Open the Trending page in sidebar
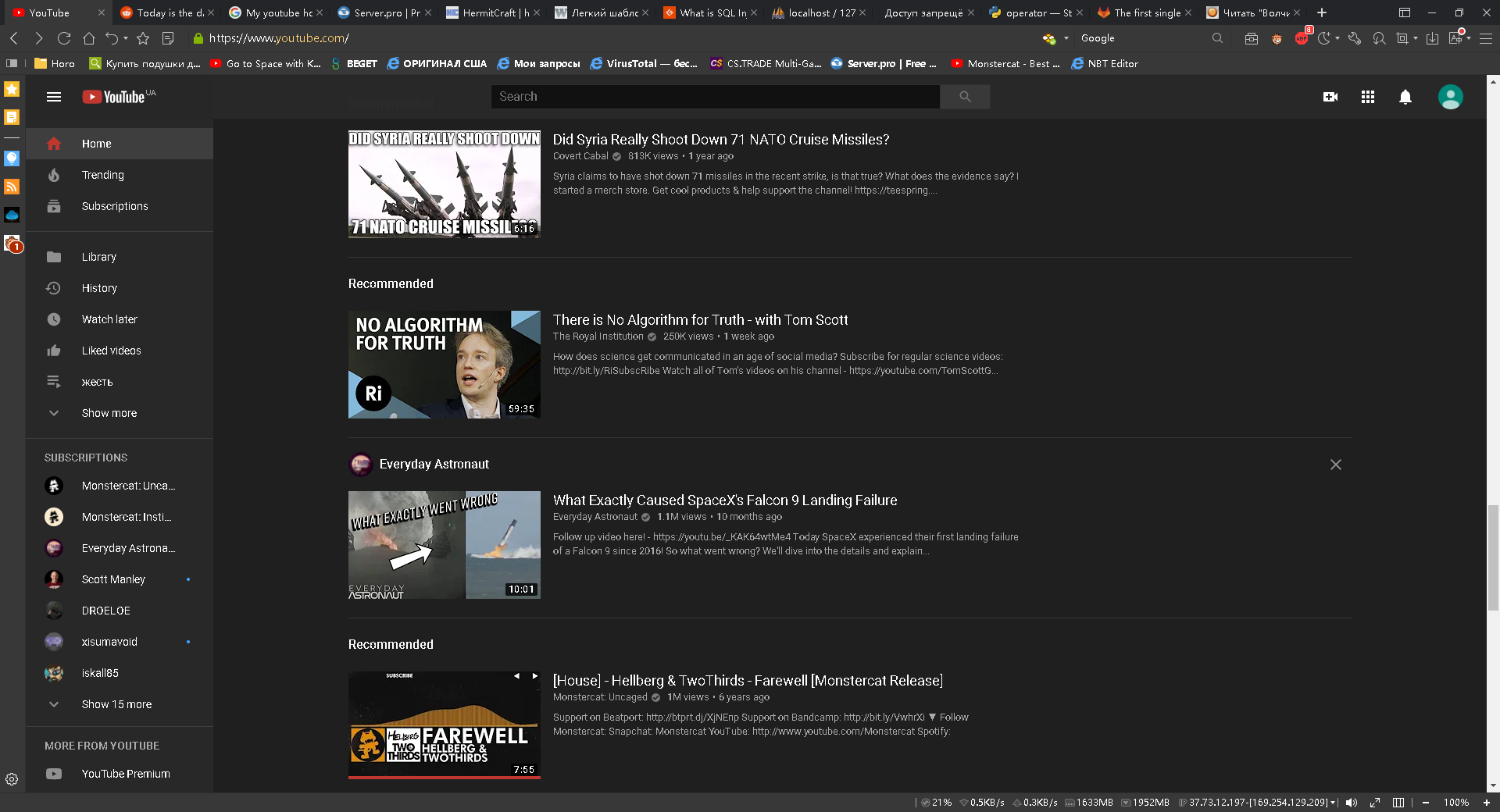This screenshot has height=812, width=1500. tap(120, 175)
